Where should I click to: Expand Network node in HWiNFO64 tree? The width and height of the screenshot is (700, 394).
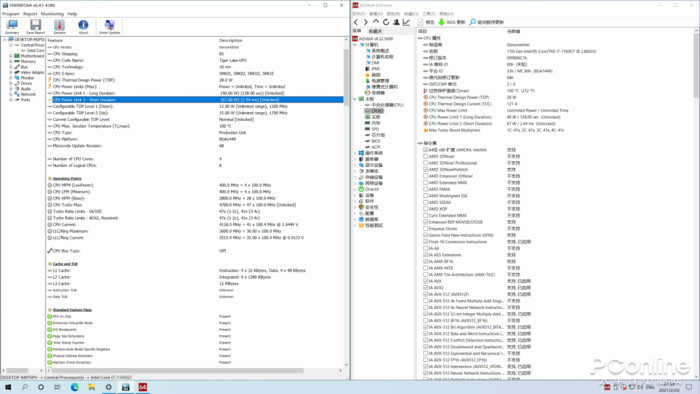[x=11, y=94]
